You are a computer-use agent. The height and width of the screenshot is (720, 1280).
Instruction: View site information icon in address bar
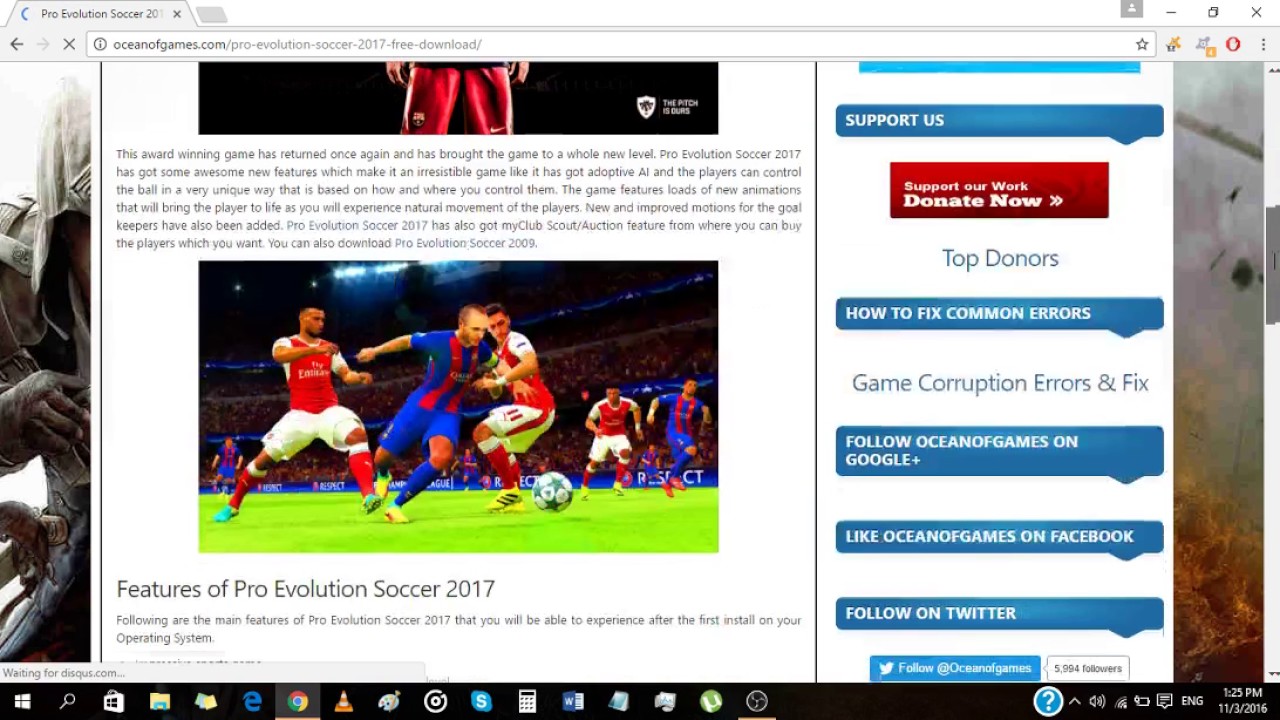100,44
